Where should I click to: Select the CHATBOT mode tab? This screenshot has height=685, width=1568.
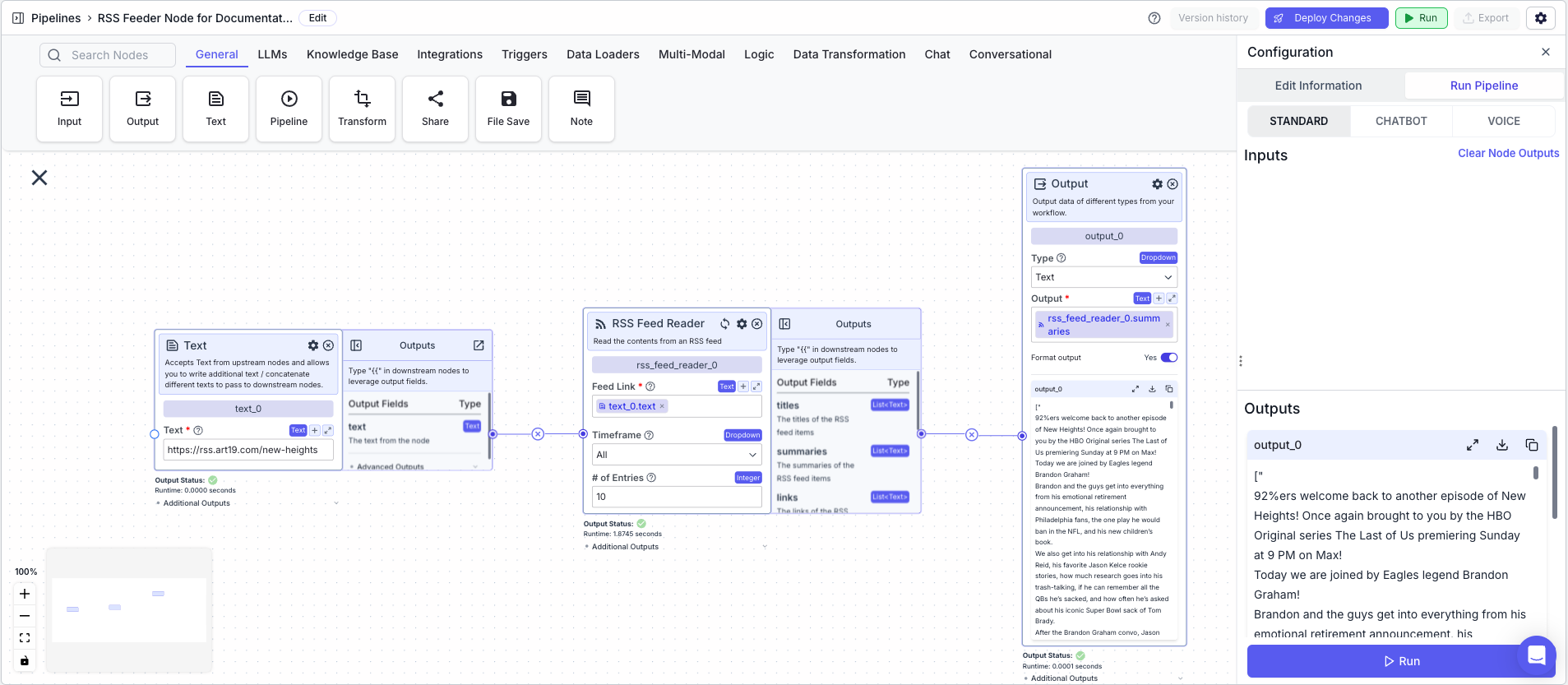pos(1401,121)
